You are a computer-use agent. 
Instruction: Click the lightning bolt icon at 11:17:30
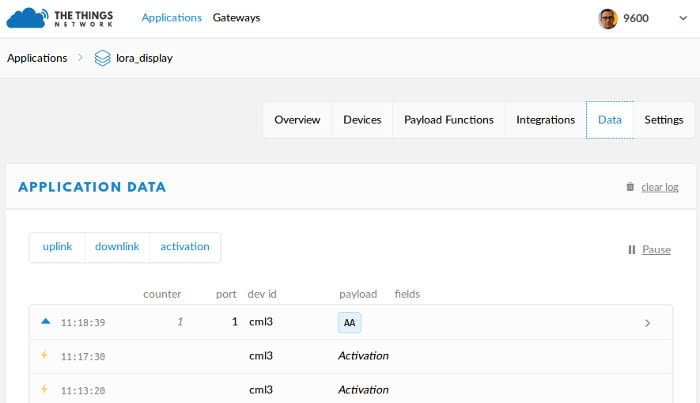tap(45, 355)
